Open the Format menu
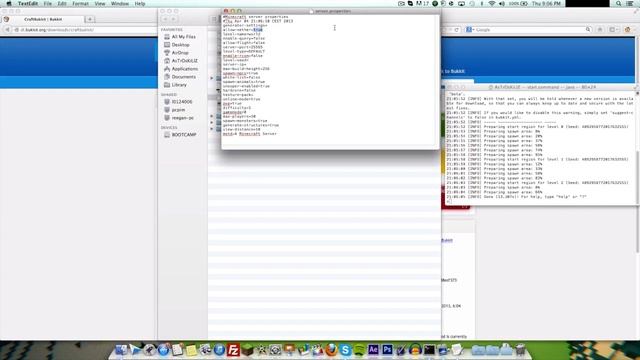640x360 pixels. point(80,4)
